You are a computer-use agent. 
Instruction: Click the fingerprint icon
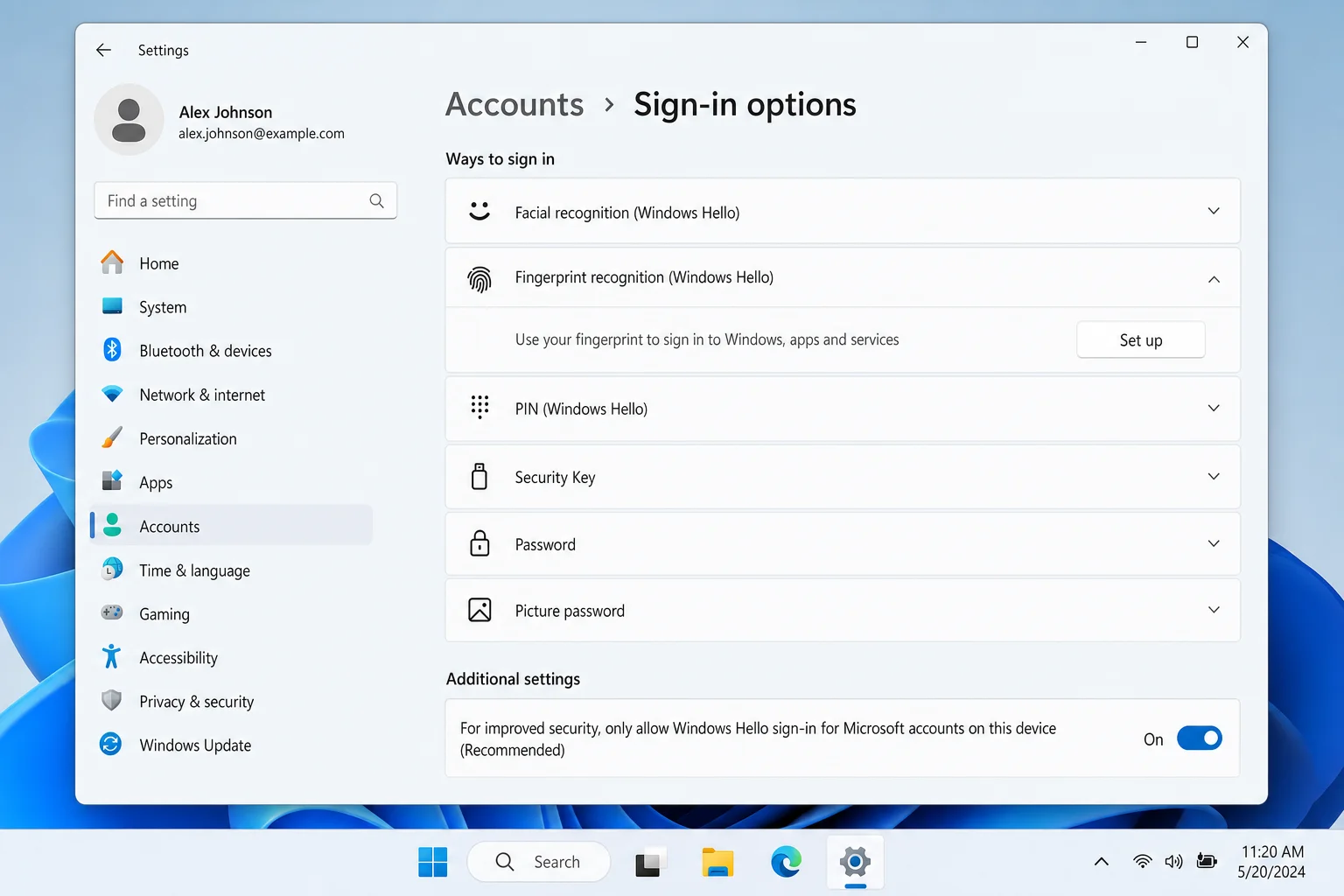479,279
